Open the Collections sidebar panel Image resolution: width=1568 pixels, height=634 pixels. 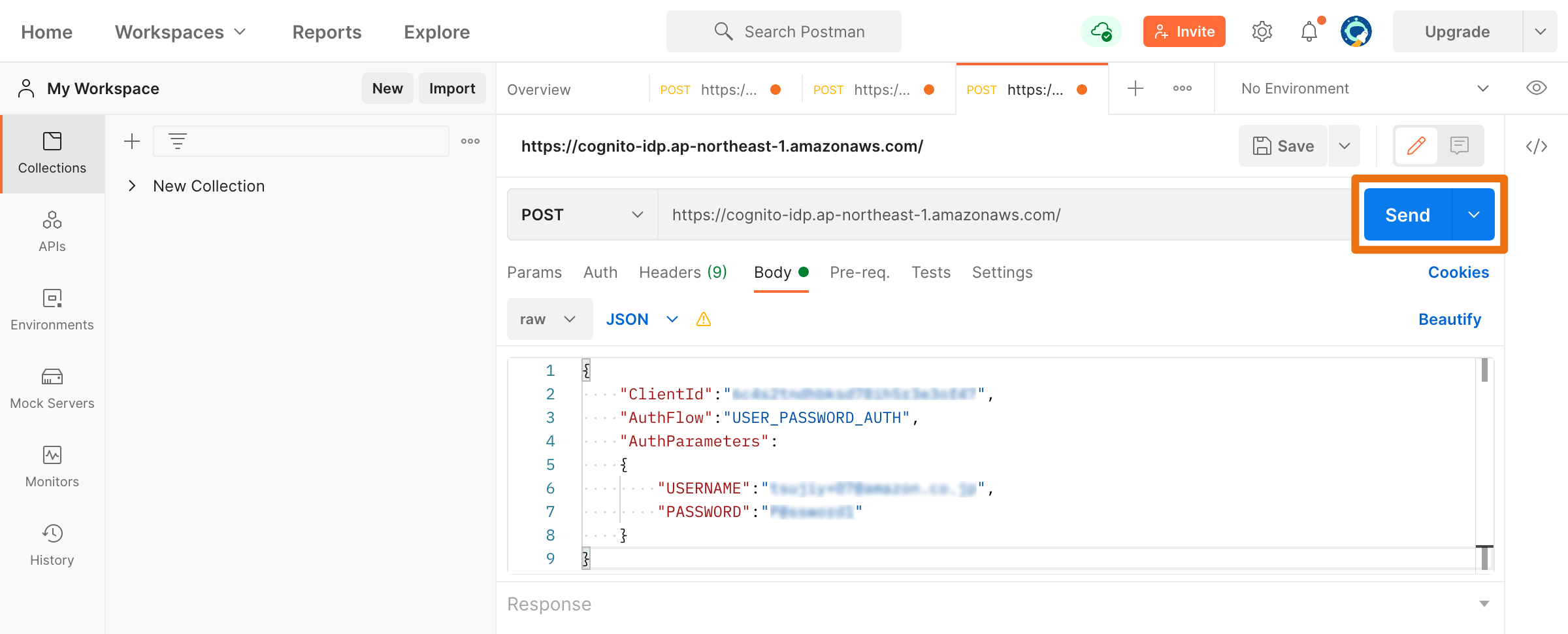tap(52, 154)
